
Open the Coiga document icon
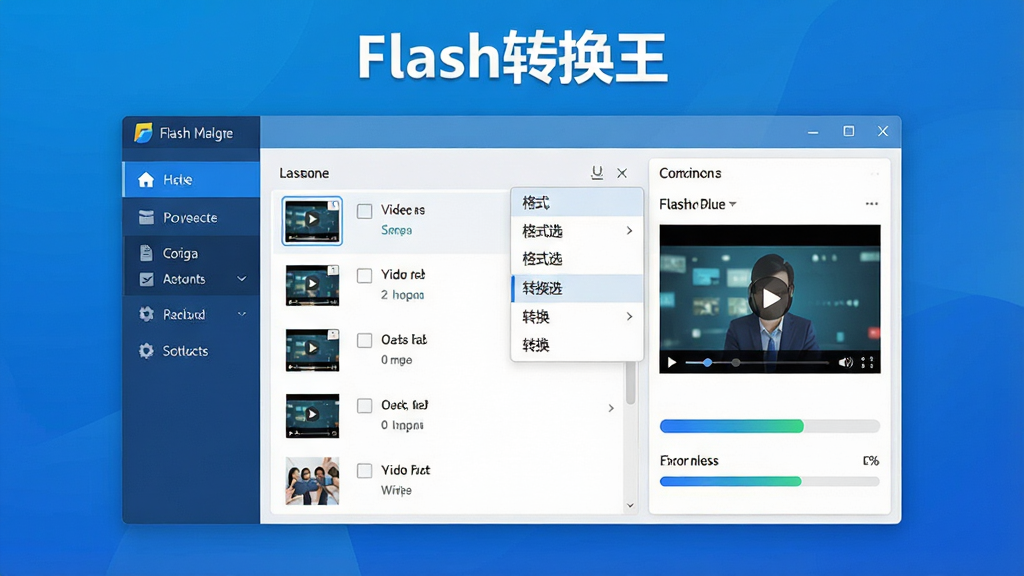click(x=146, y=253)
